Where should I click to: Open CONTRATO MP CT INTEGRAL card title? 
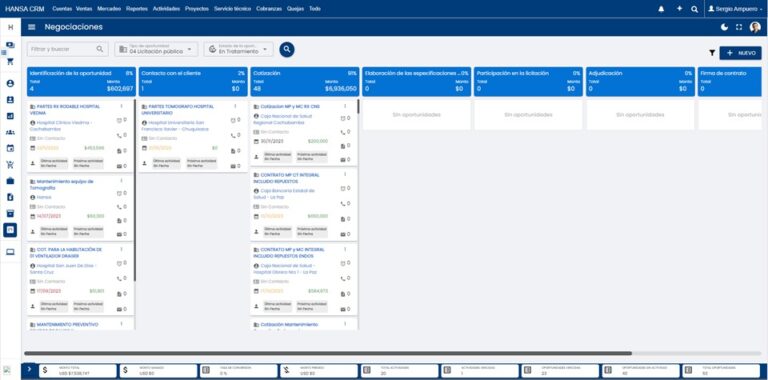(287, 178)
